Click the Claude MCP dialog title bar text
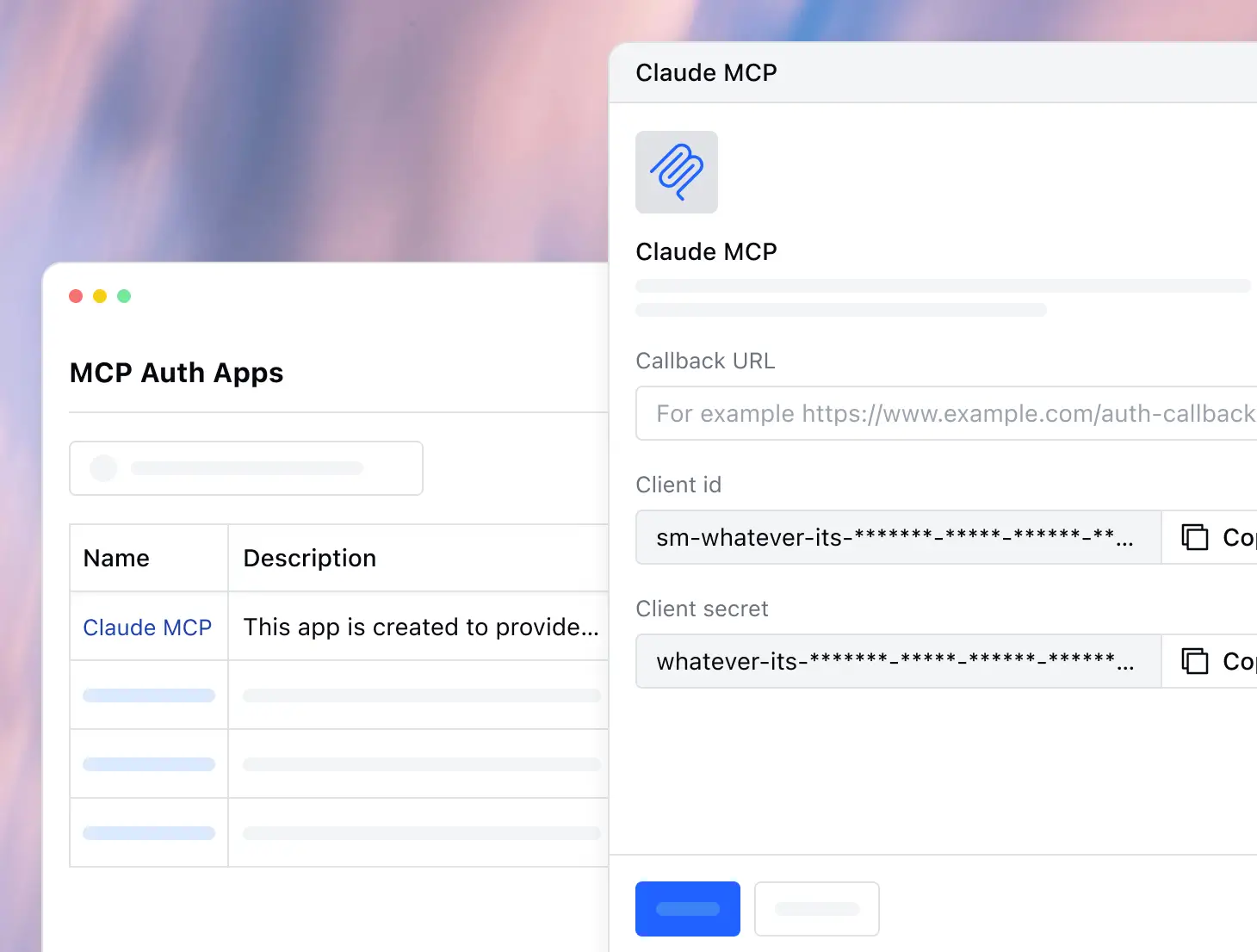The image size is (1257, 952). point(706,72)
